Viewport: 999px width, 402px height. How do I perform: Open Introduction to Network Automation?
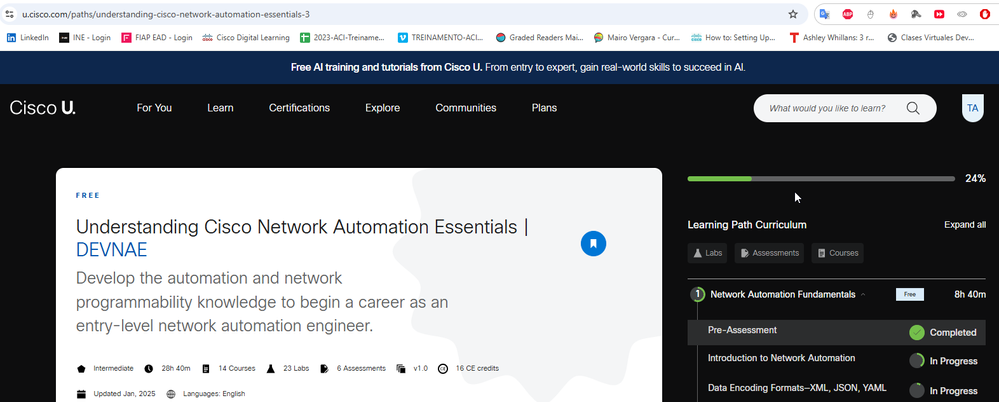781,358
